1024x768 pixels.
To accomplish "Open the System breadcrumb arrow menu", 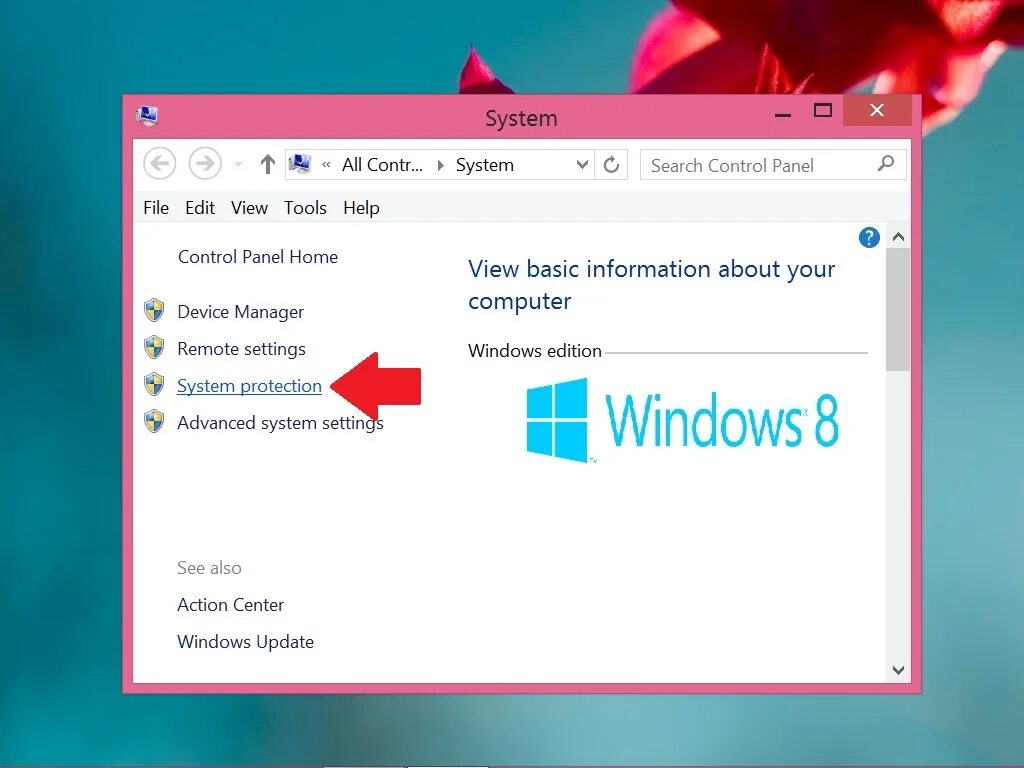I will tap(441, 165).
